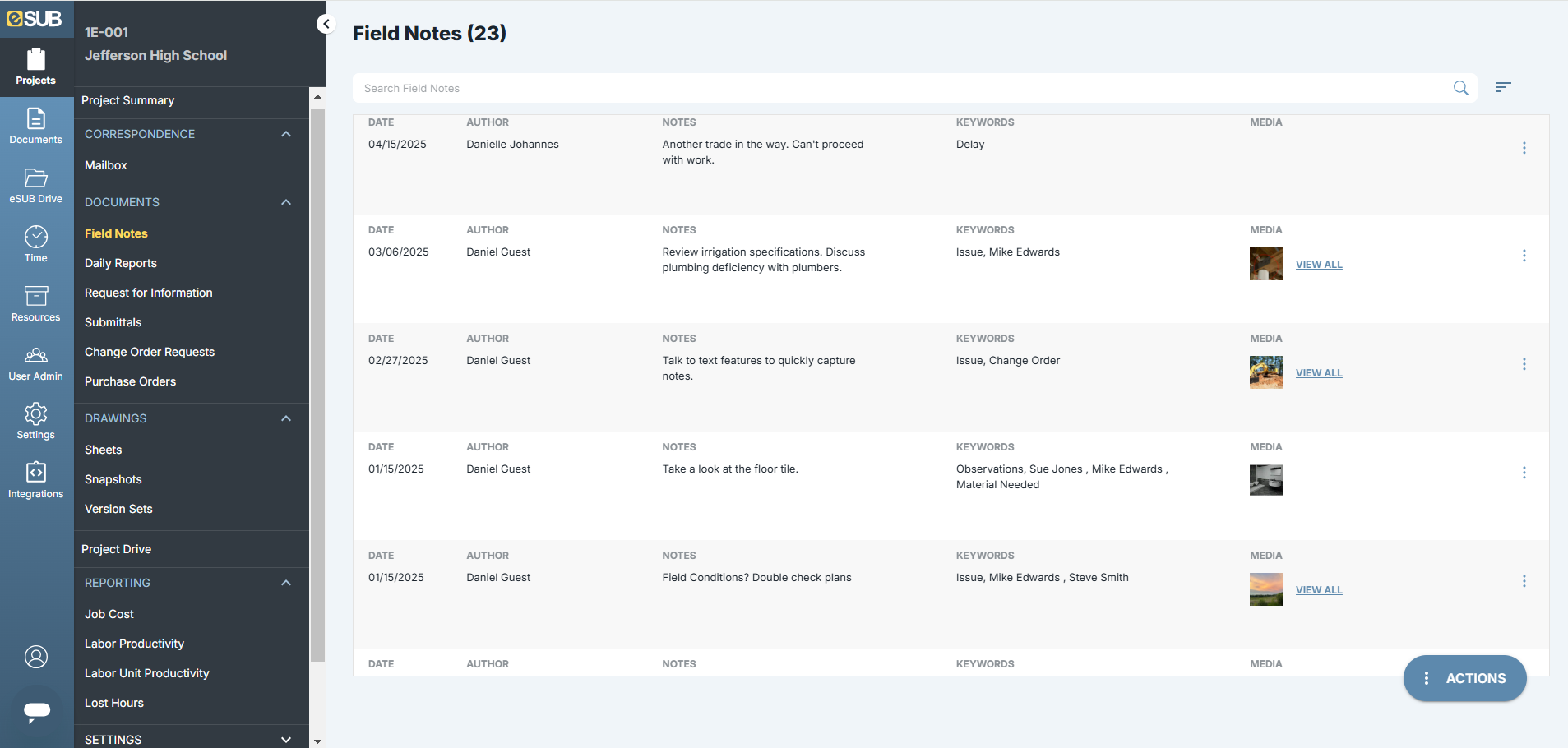The image size is (1568, 748).
Task: Collapse the DRAWINGS section
Action: pyautogui.click(x=286, y=418)
